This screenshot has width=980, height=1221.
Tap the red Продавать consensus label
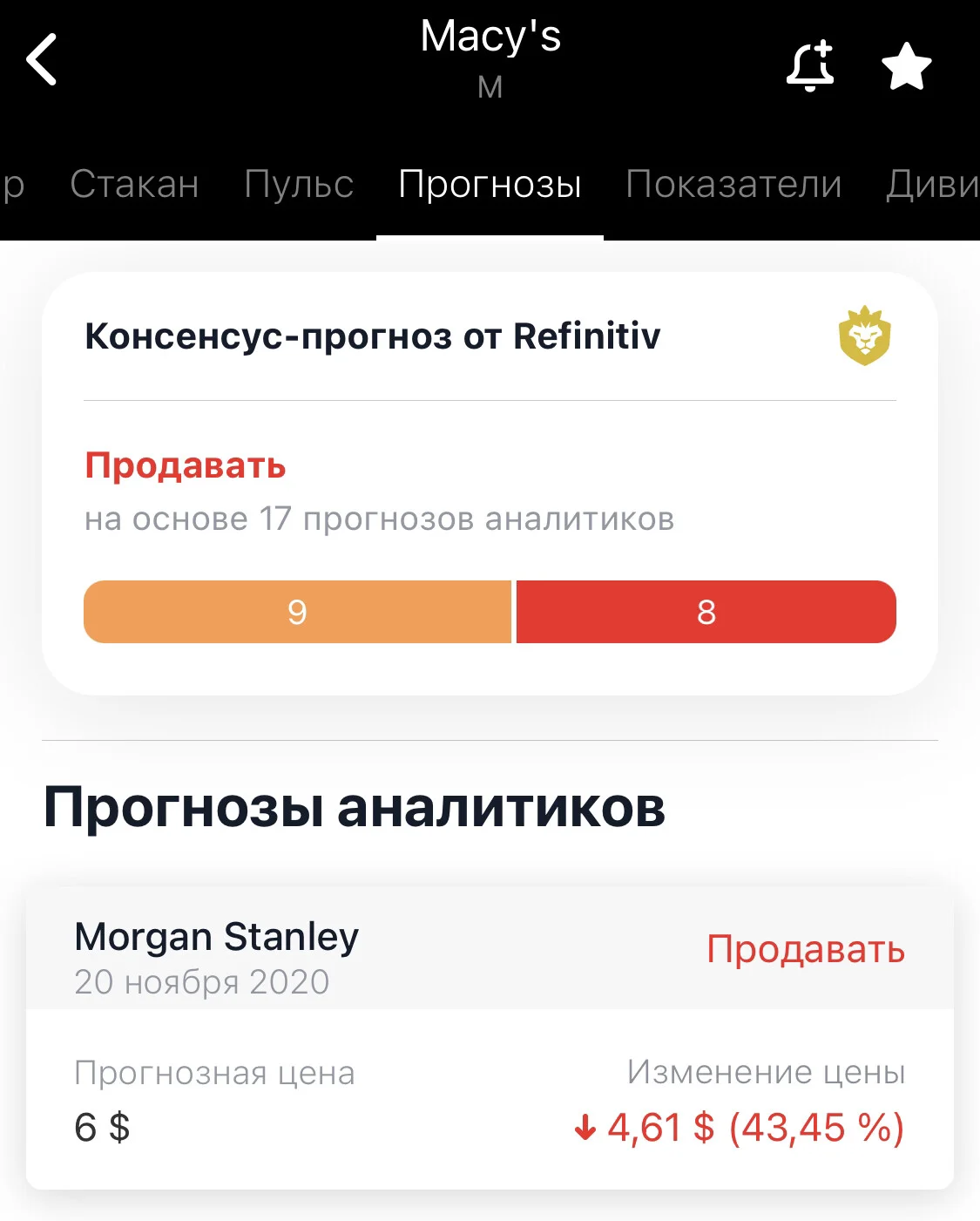(x=186, y=465)
